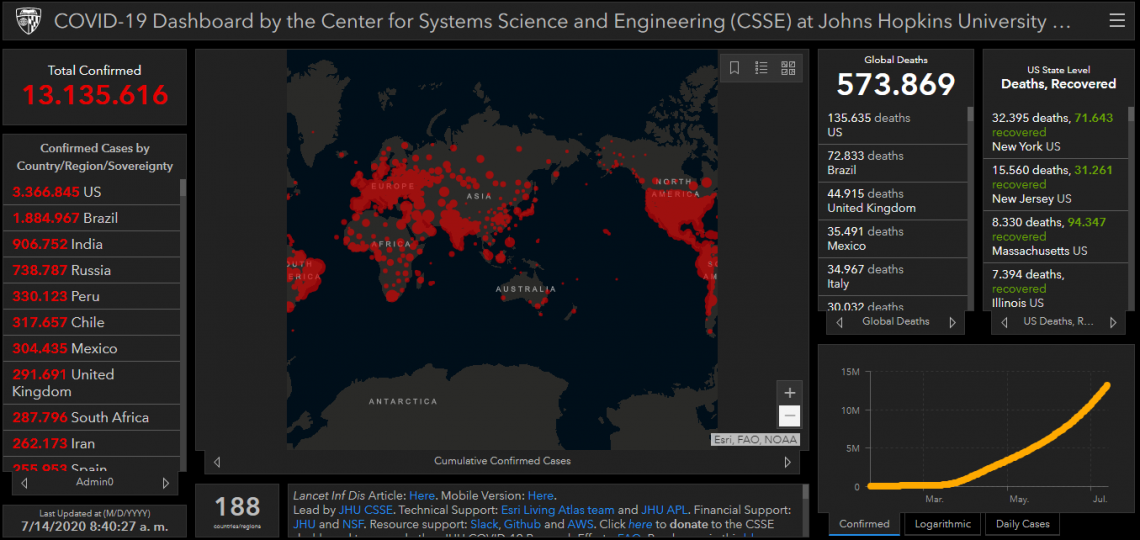
Task: Open the hamburger menu in the header
Action: (1117, 20)
